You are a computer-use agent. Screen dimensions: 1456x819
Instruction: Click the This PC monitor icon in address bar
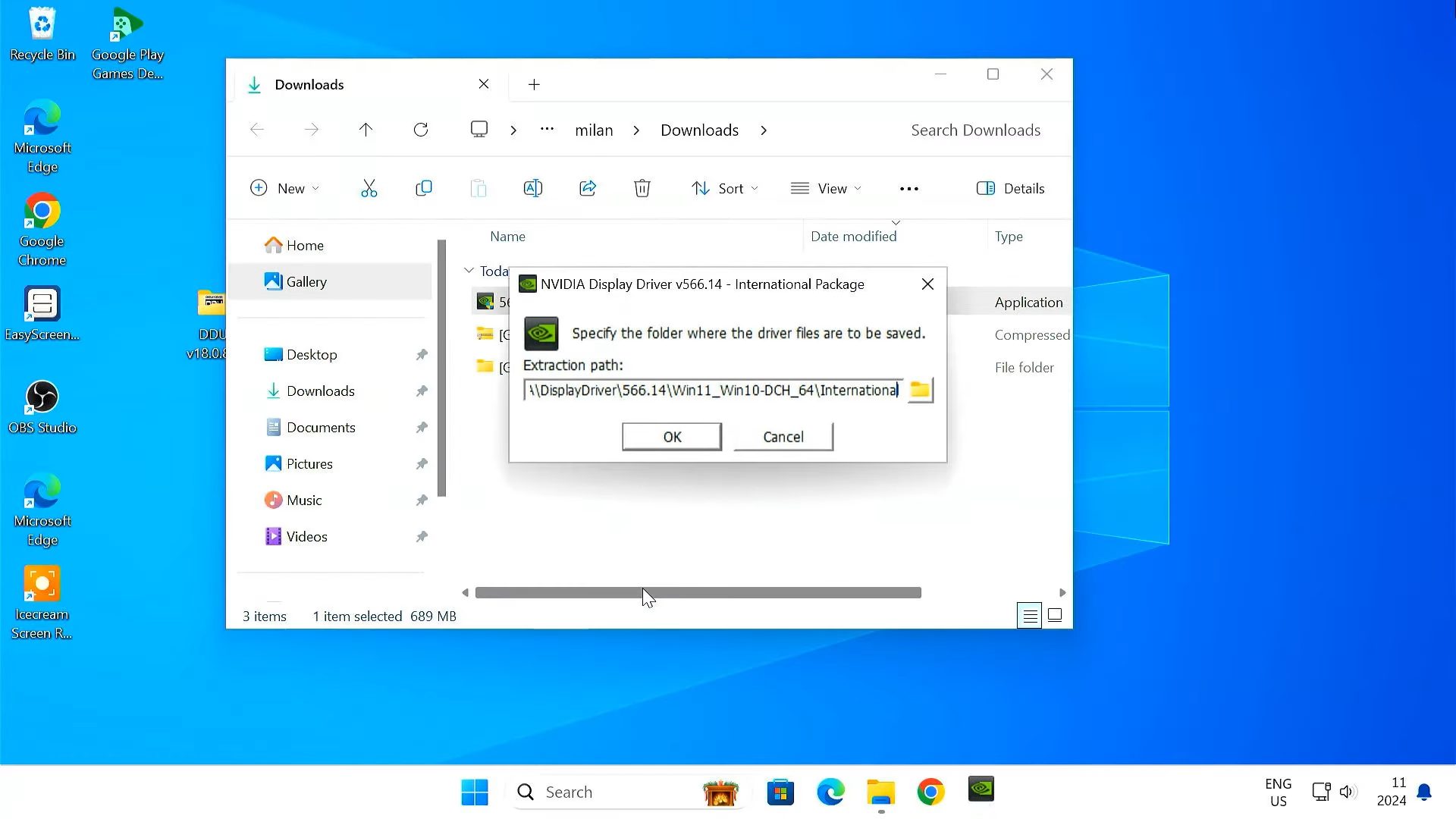(479, 130)
